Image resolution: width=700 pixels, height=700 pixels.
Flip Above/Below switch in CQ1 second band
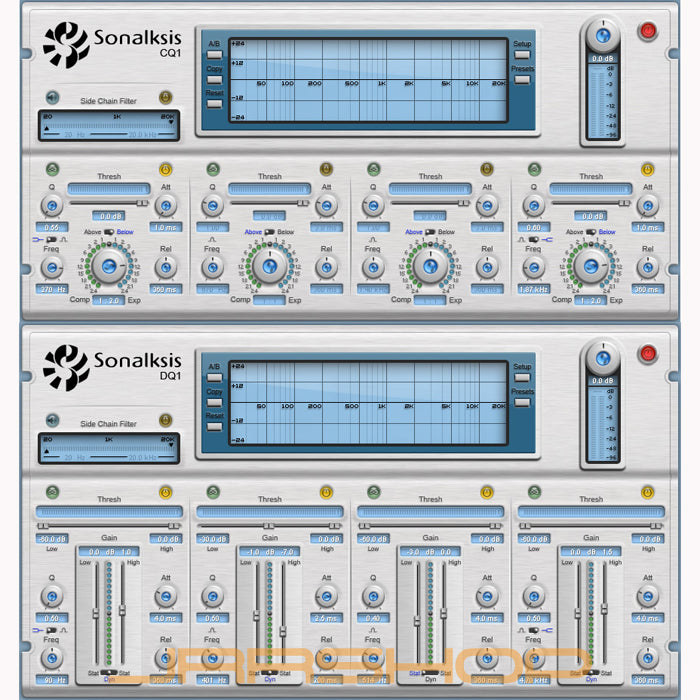coord(269,232)
